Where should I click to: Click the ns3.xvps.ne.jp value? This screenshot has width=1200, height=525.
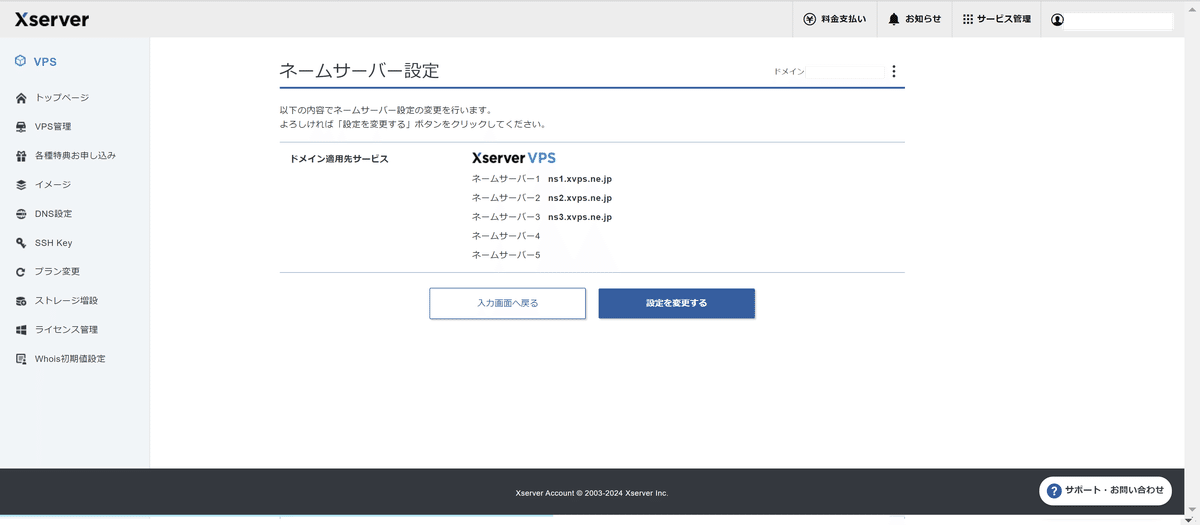(x=580, y=217)
